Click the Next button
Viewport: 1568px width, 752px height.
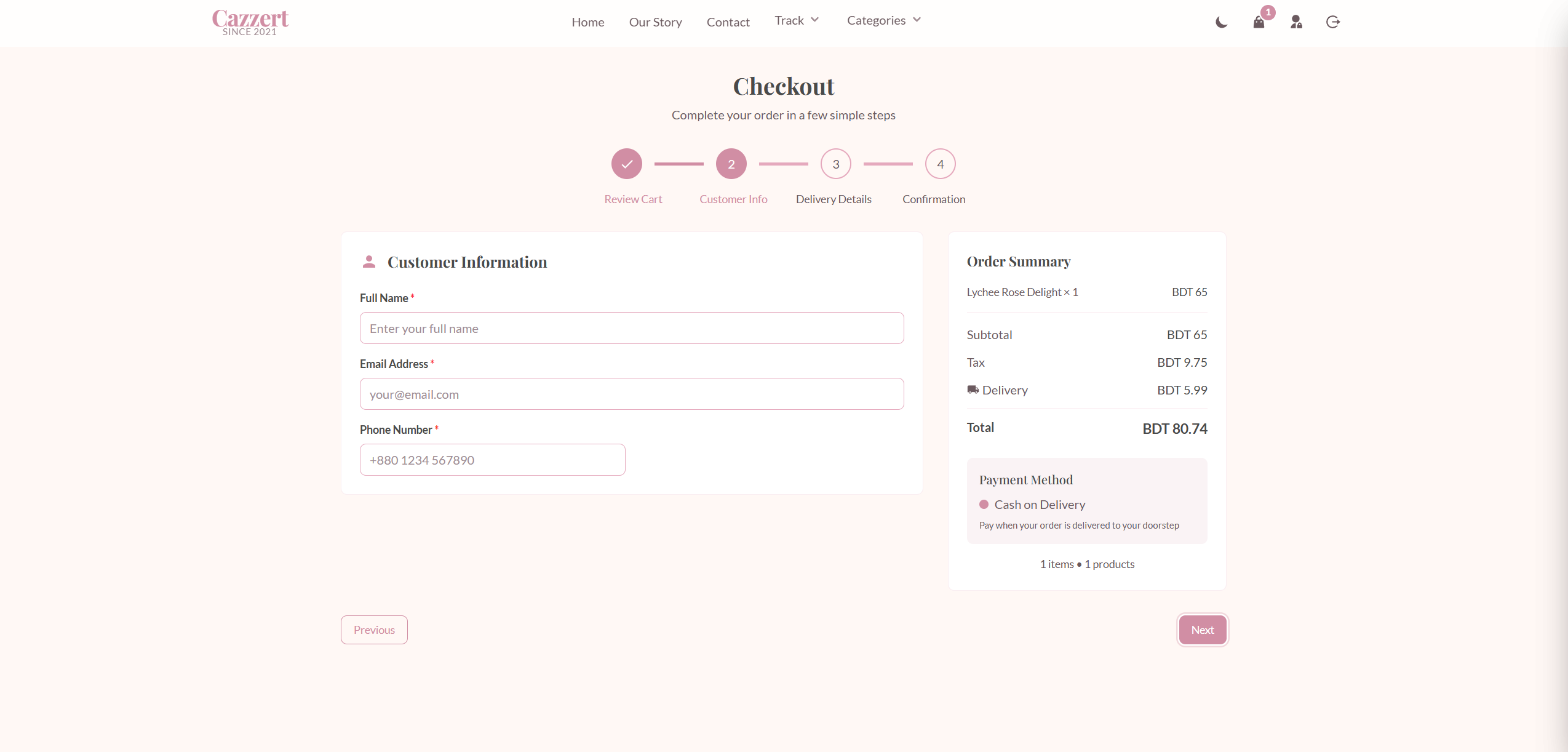point(1201,629)
